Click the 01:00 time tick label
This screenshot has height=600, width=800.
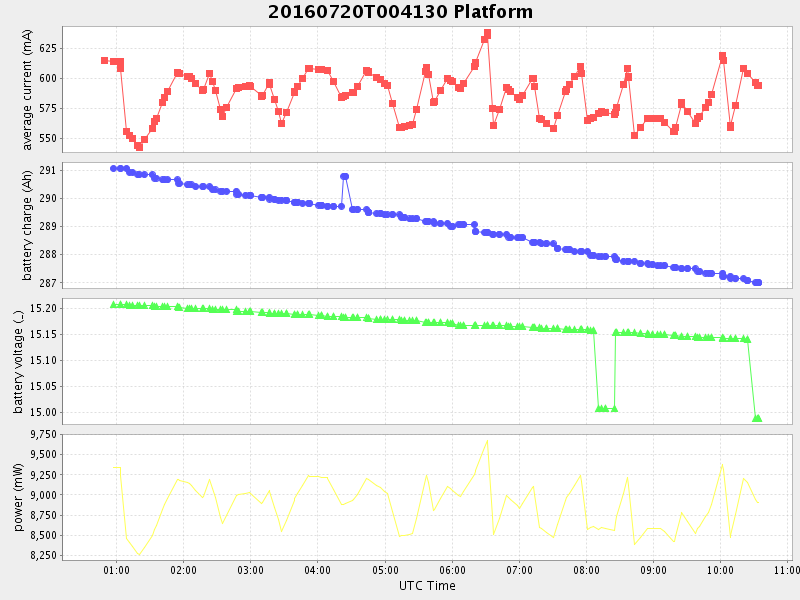(116, 570)
